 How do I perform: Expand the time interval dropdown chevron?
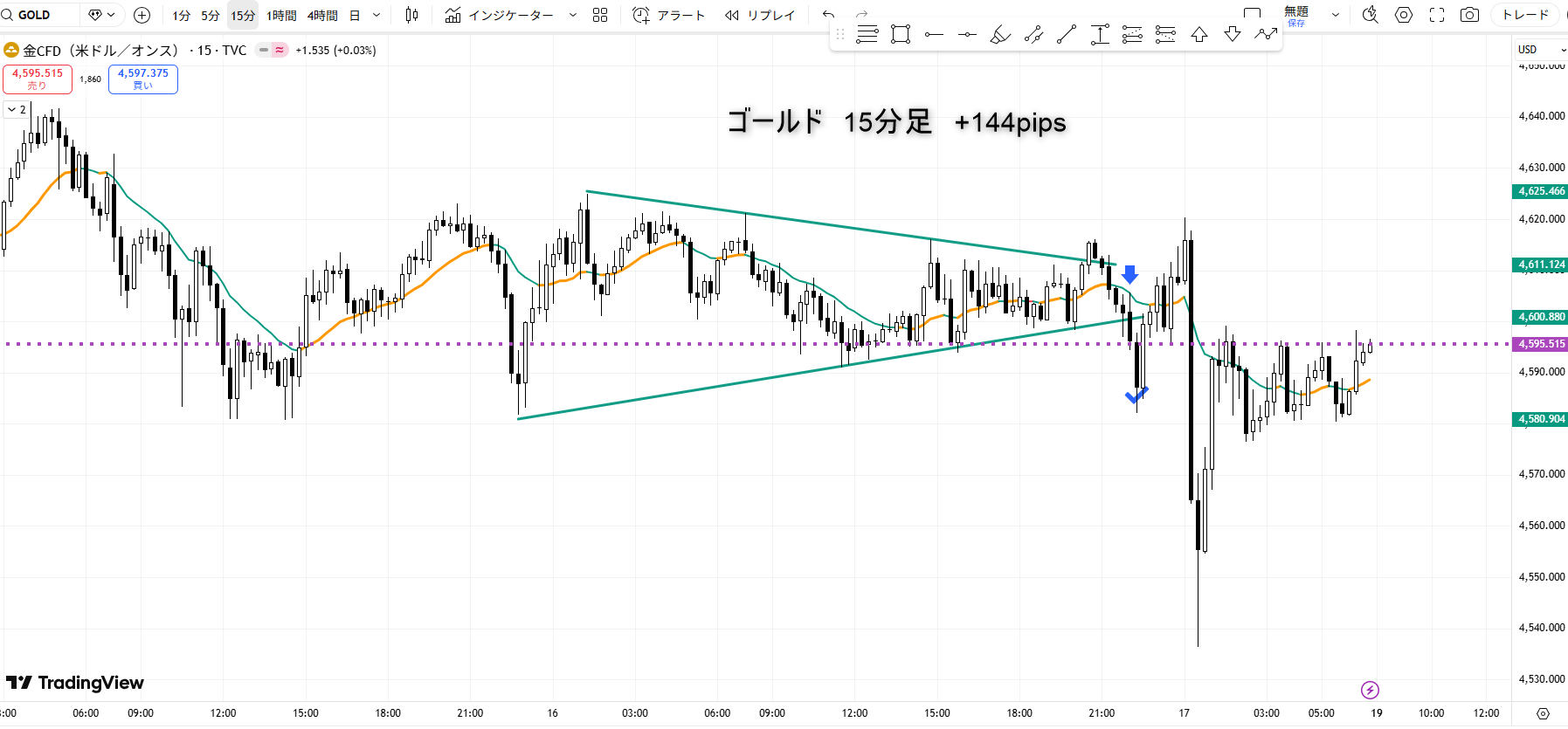pyautogui.click(x=376, y=15)
